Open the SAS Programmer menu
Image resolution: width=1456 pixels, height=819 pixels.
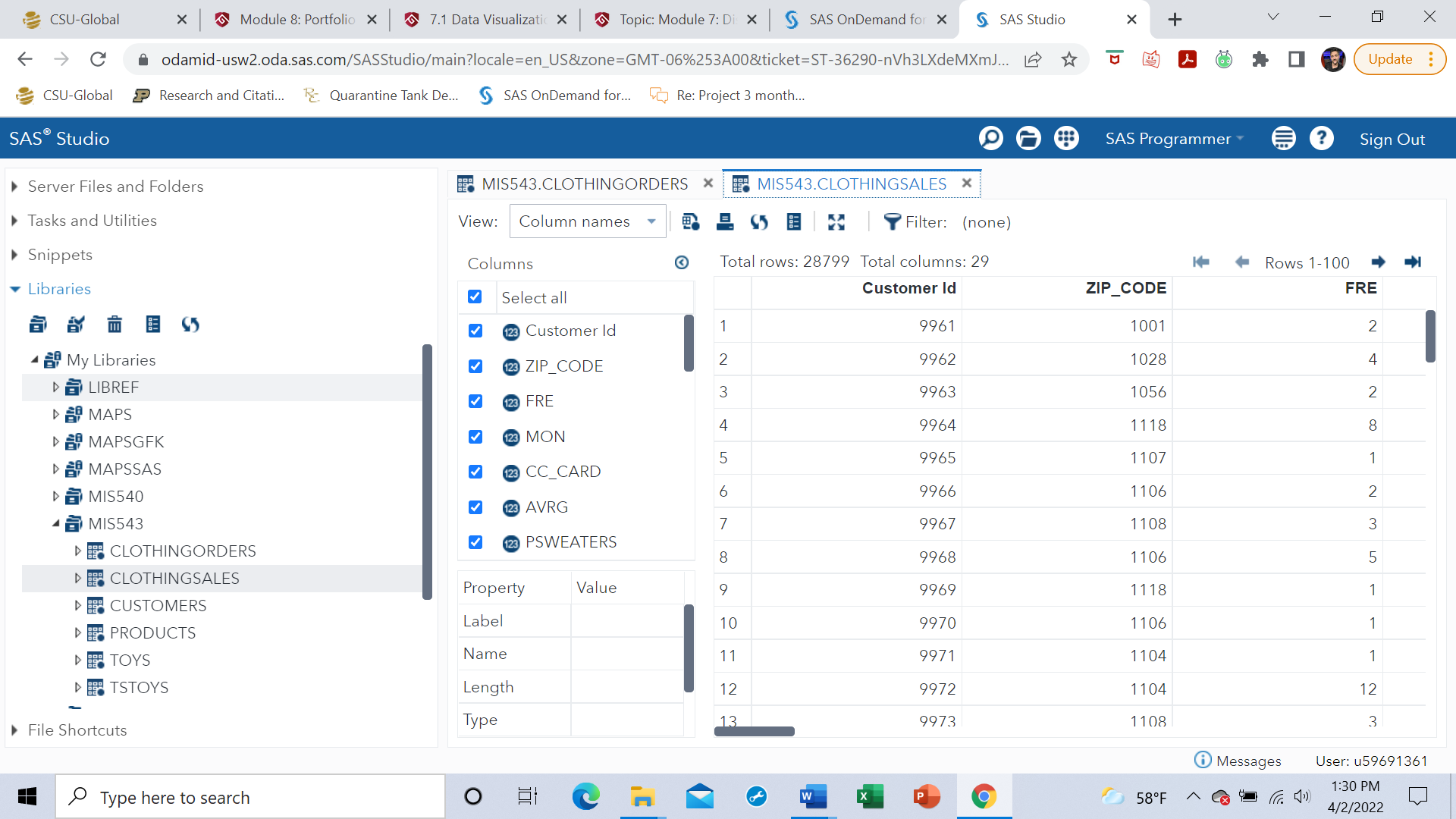[1174, 139]
